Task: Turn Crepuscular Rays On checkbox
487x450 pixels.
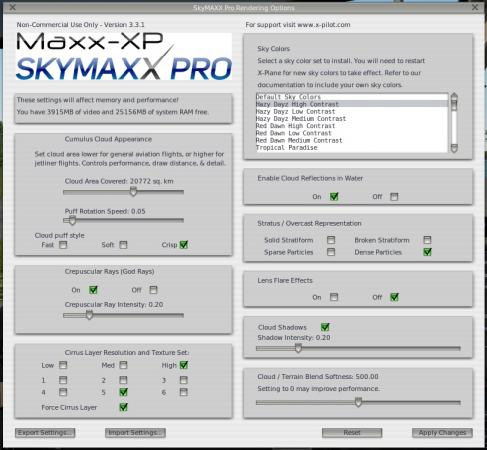Action: 93,290
